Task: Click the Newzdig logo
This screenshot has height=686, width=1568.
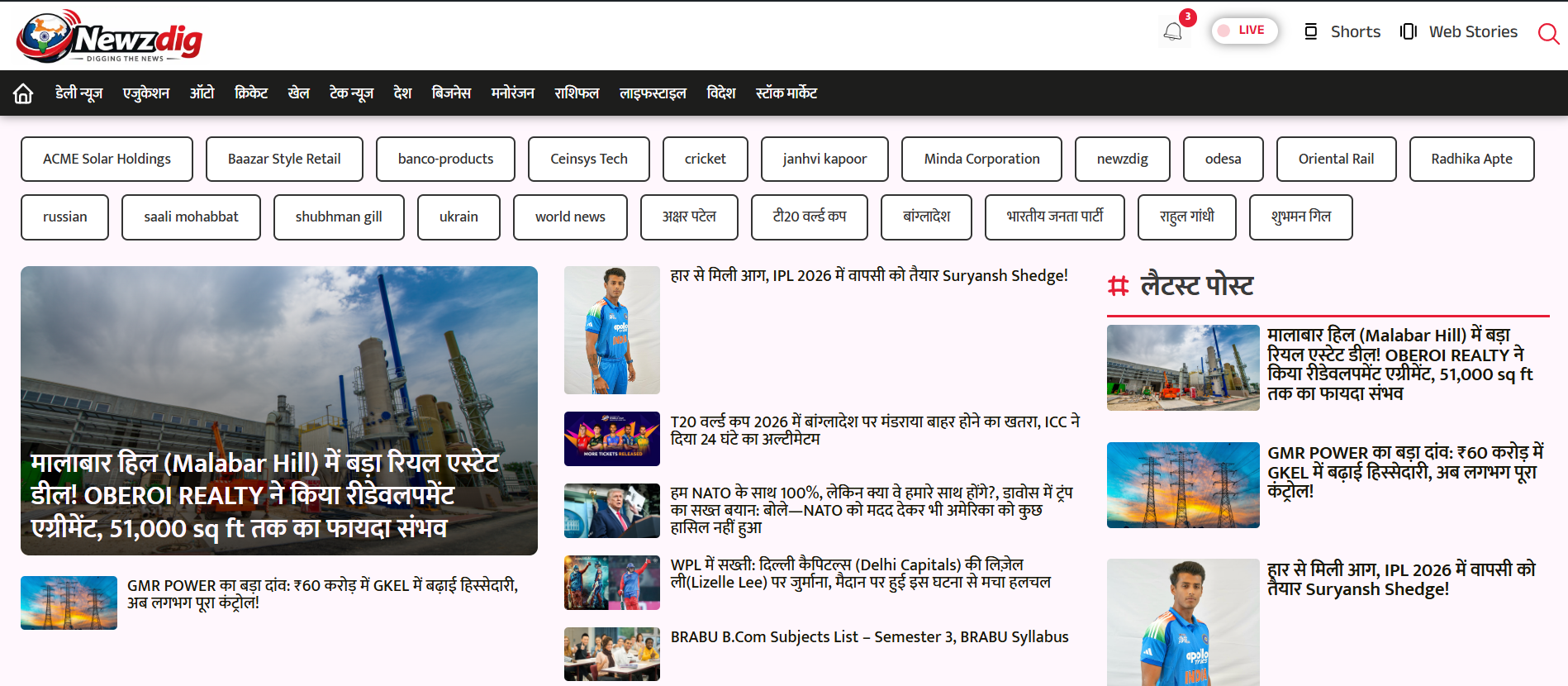Action: coord(109,36)
